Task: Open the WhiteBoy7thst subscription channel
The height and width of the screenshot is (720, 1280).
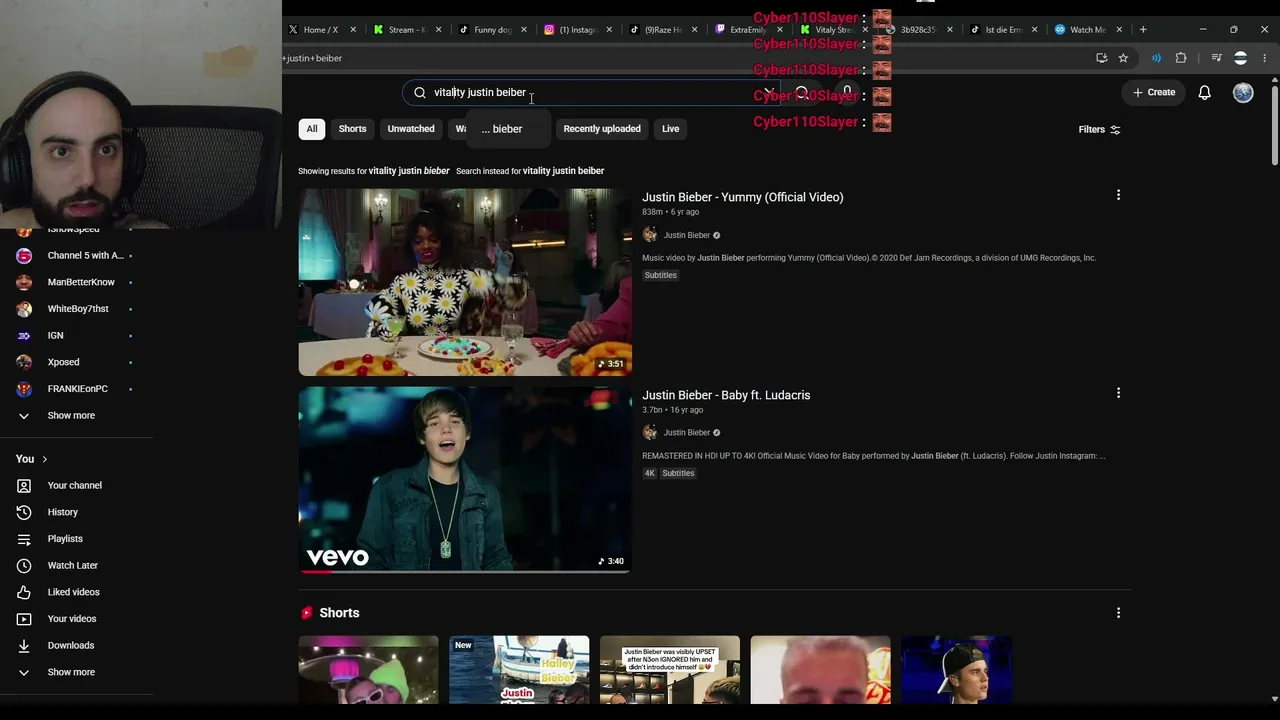Action: 77,309
